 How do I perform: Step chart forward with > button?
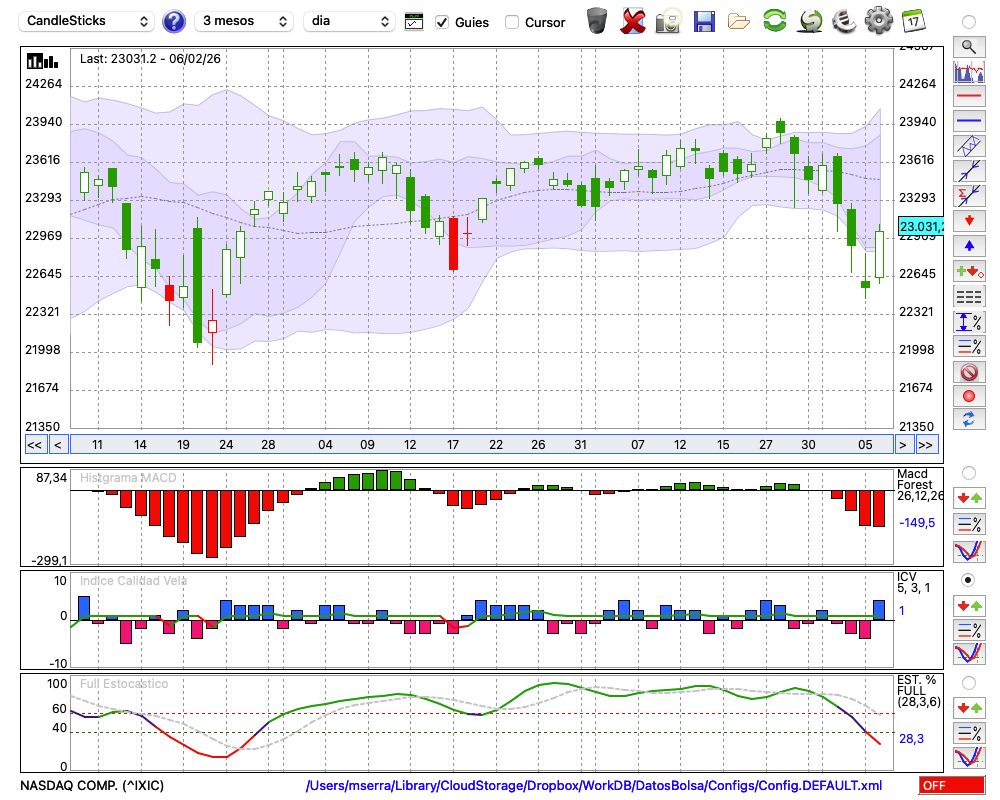(902, 445)
